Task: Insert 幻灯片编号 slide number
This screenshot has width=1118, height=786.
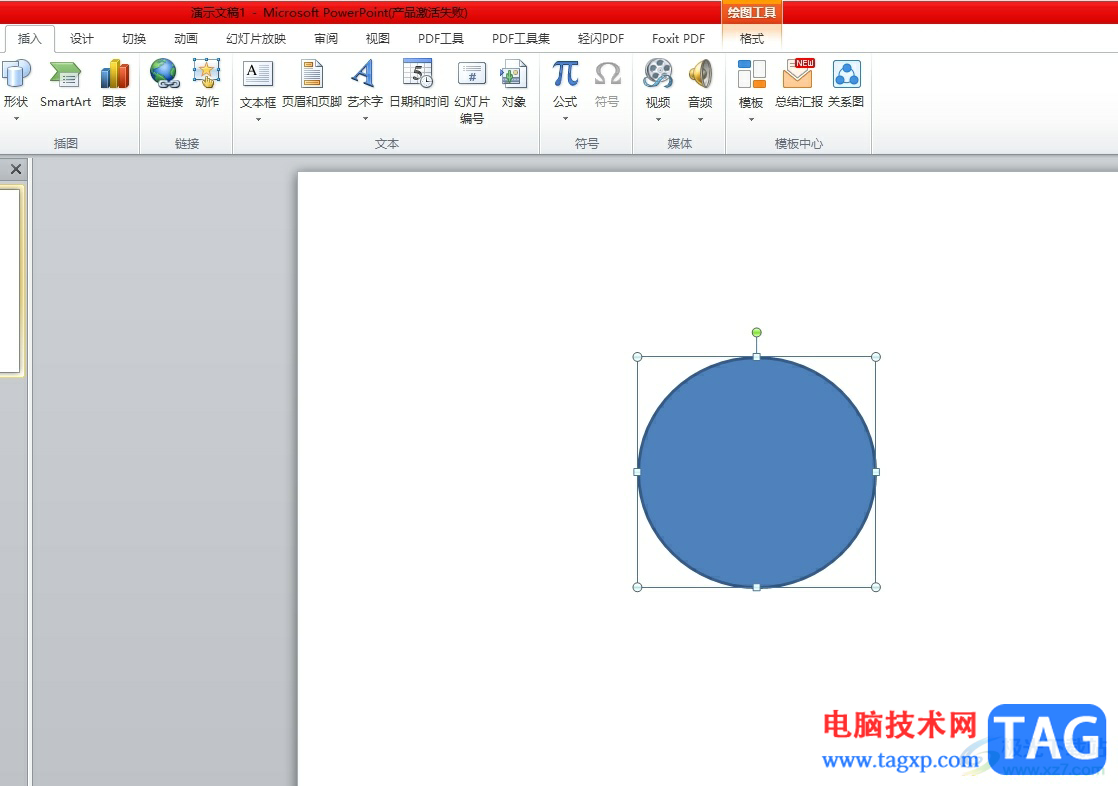Action: [x=471, y=91]
